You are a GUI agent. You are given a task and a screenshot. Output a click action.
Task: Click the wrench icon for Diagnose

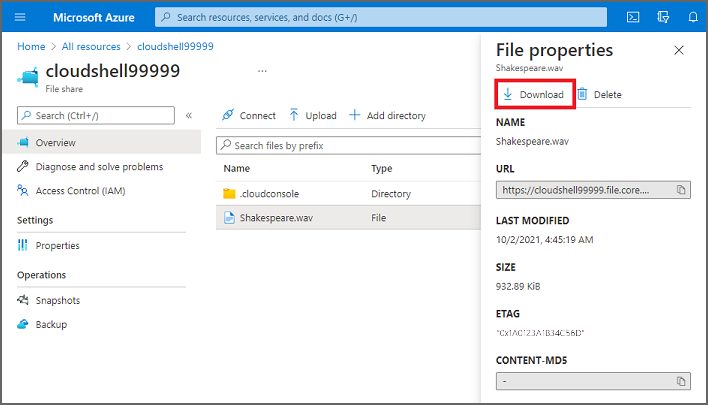click(x=23, y=166)
